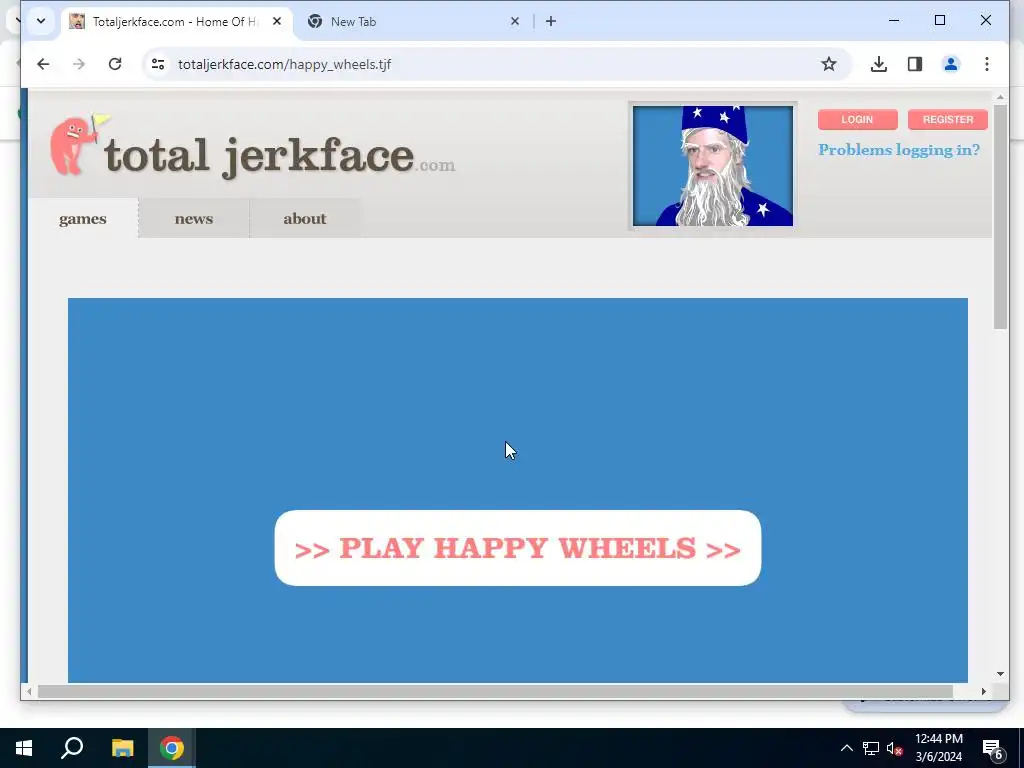
Task: Click the horizontal scroll left arrow
Action: (29, 691)
